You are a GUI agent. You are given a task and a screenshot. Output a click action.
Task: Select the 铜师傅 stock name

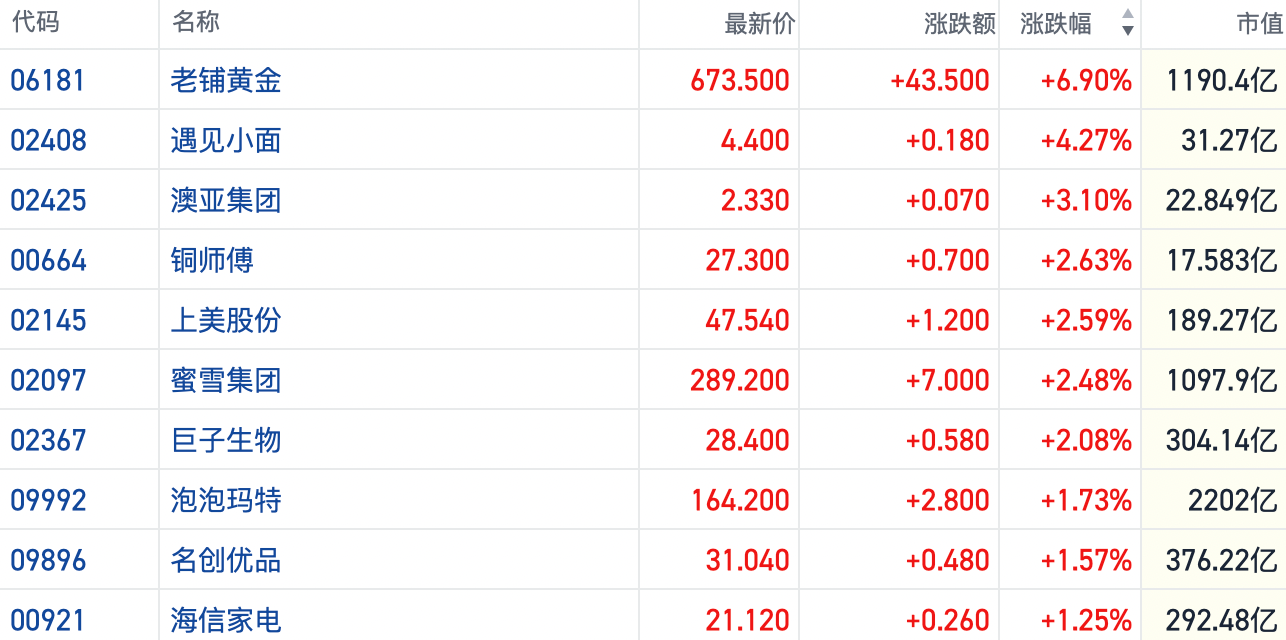(x=212, y=260)
